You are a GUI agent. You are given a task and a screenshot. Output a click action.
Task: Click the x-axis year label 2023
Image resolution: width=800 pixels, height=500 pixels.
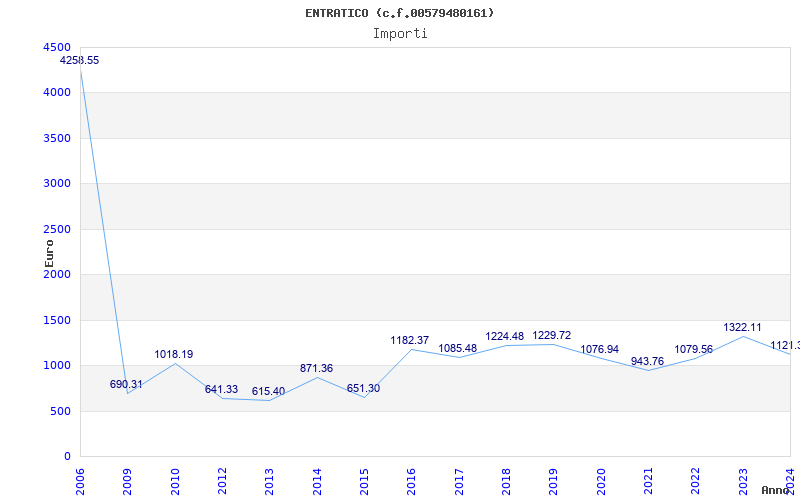743,482
